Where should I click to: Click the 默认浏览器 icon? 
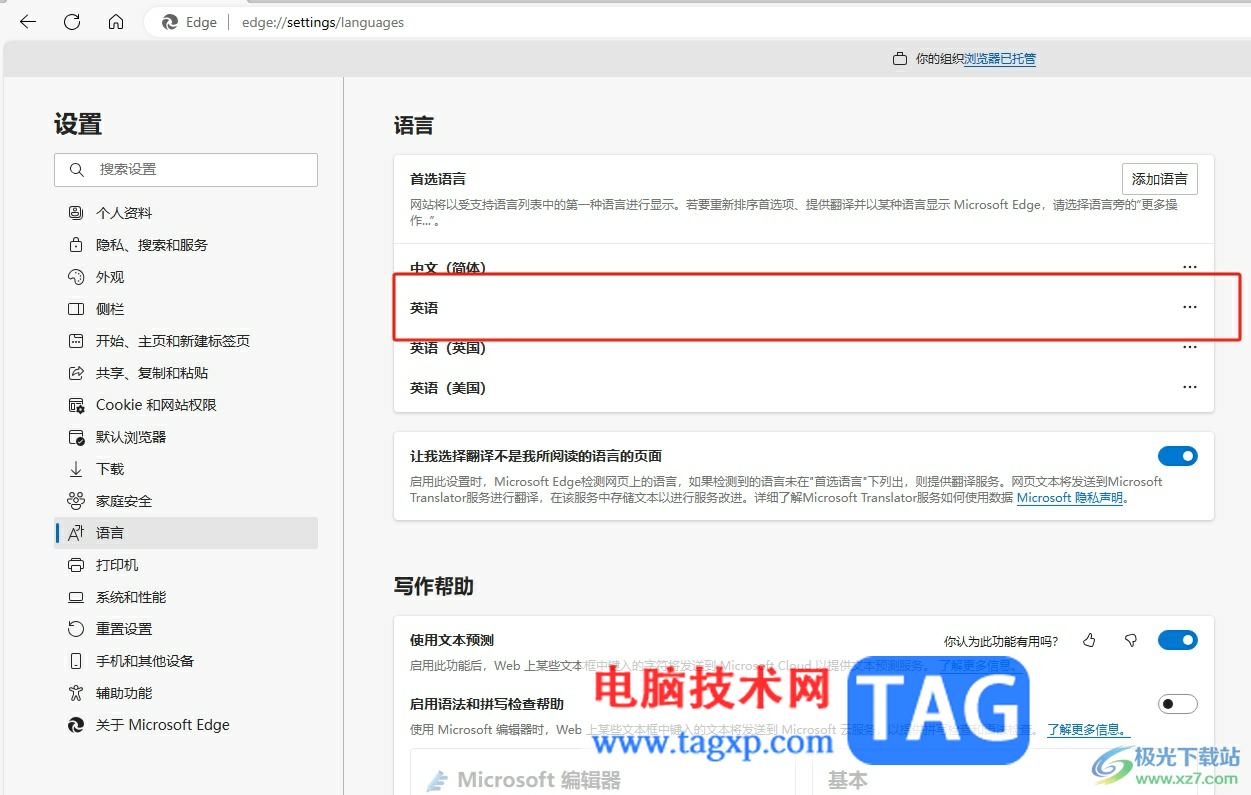[76, 437]
